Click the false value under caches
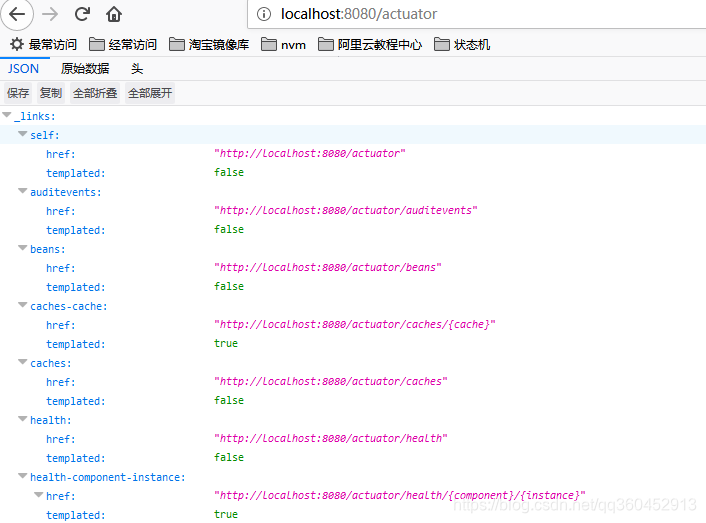This screenshot has width=706, height=523. coord(229,400)
